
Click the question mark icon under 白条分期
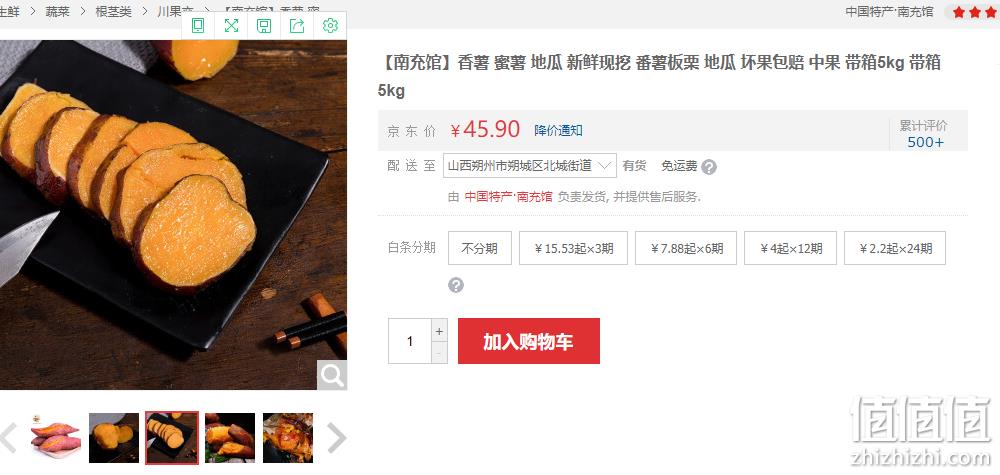coord(455,285)
